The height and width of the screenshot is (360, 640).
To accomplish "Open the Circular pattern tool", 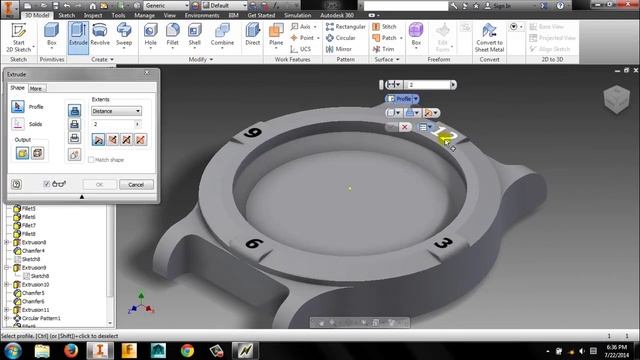I will pyautogui.click(x=341, y=38).
